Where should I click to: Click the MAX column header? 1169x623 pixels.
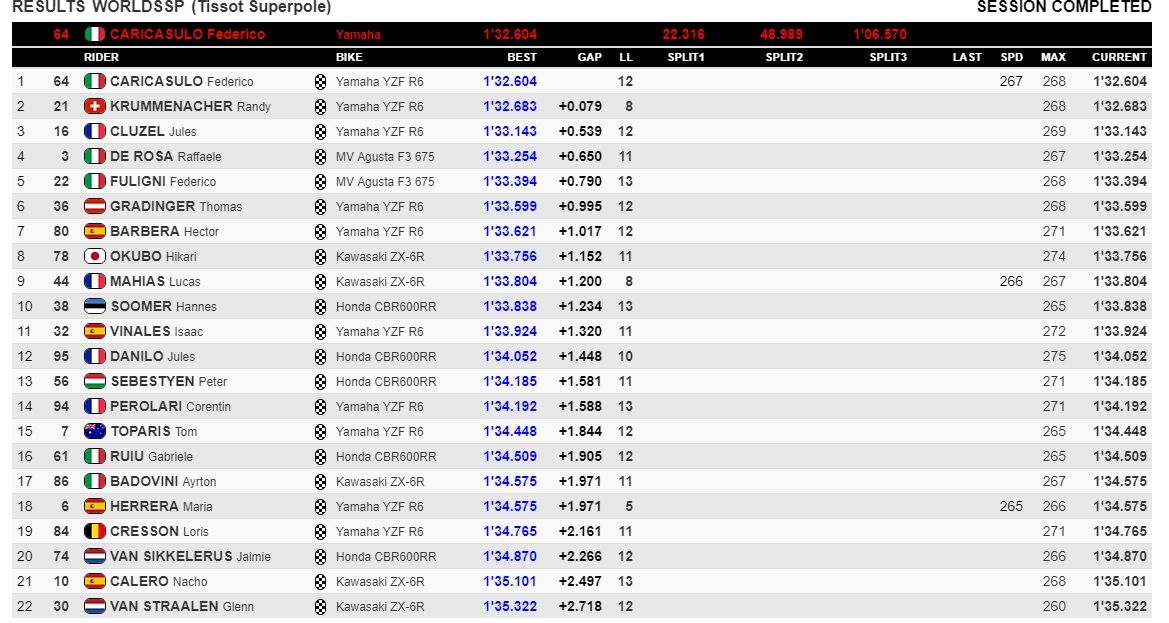[1053, 57]
